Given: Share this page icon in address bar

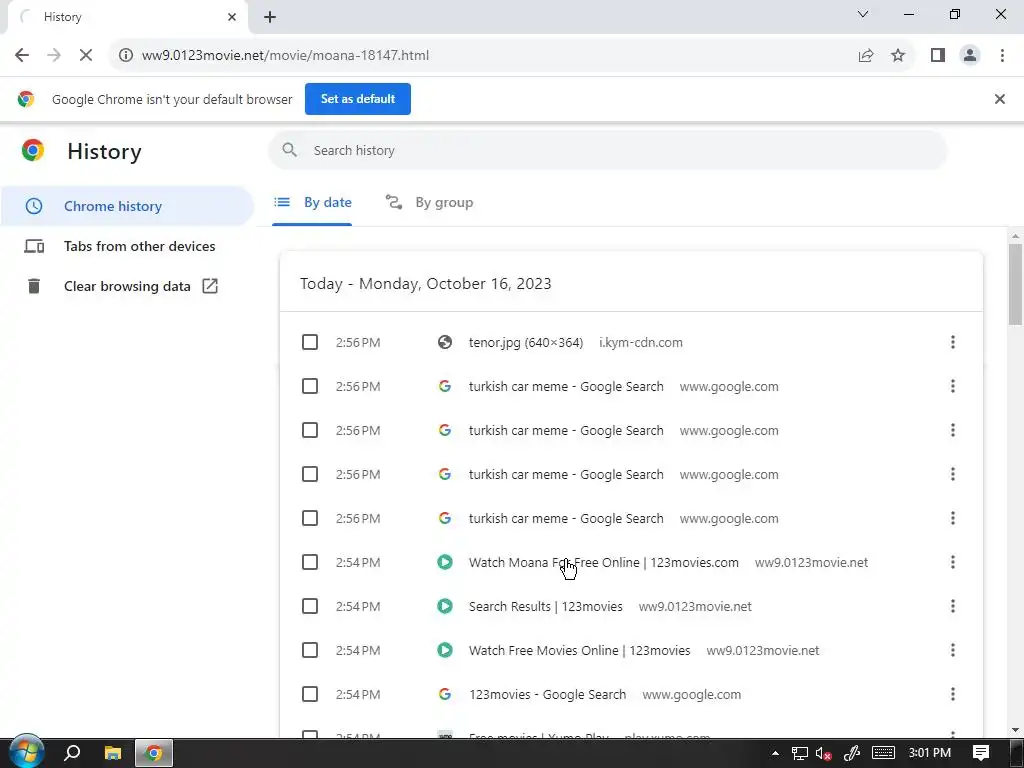Looking at the screenshot, I should [866, 56].
